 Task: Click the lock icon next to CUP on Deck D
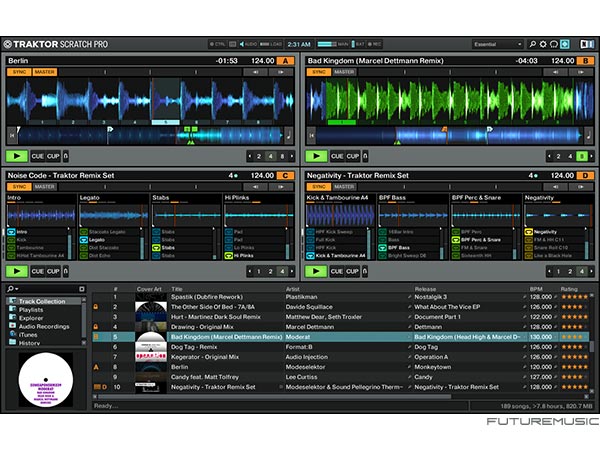[365, 271]
